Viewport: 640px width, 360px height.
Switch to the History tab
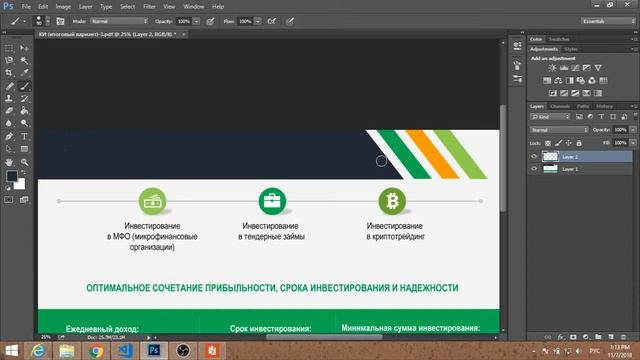click(604, 106)
